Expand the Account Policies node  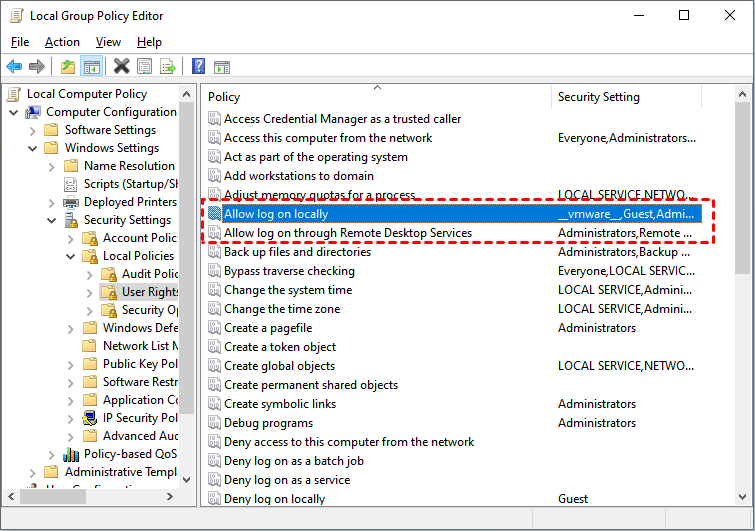[71, 239]
